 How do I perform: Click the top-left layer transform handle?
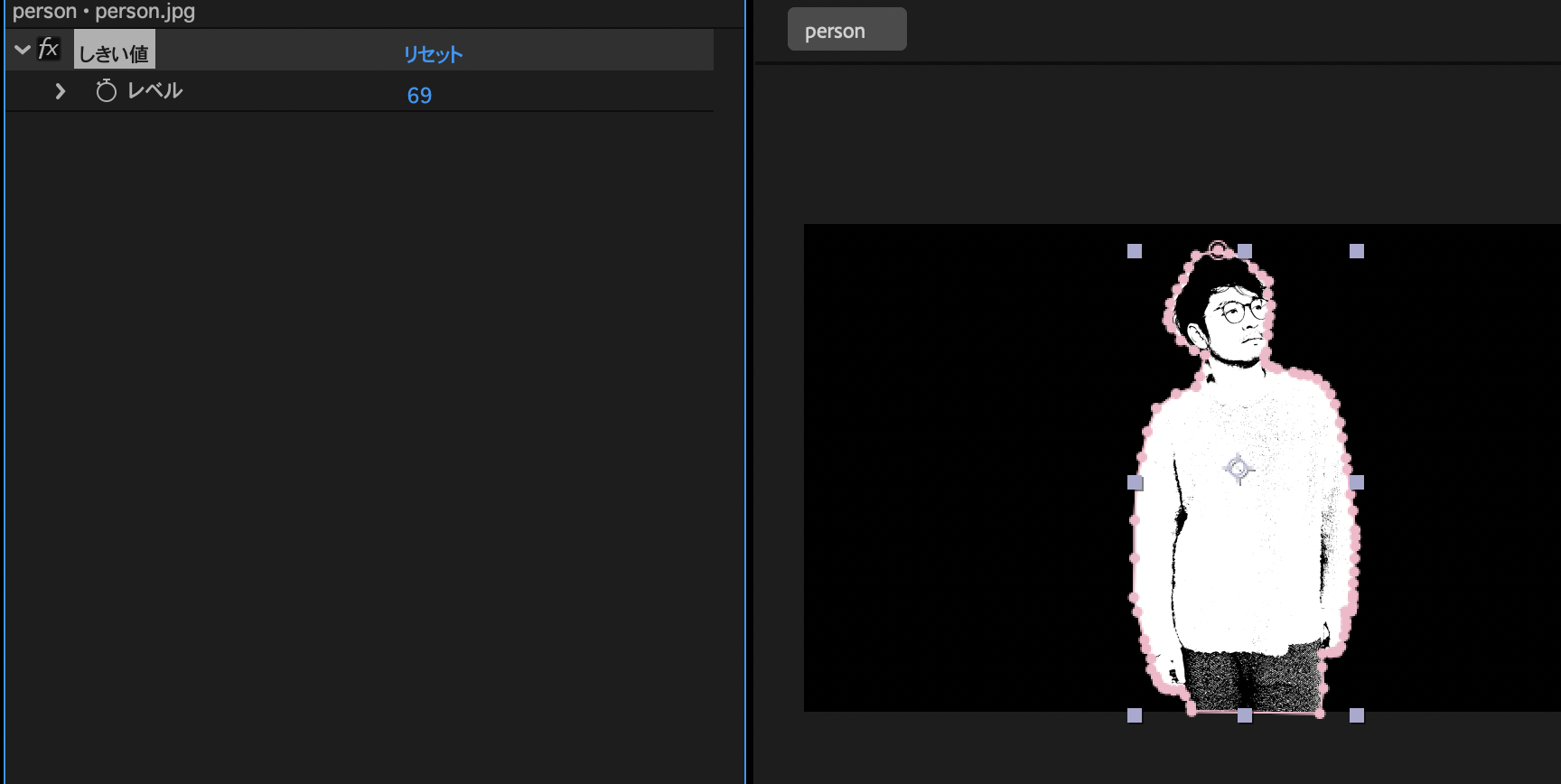point(1135,251)
